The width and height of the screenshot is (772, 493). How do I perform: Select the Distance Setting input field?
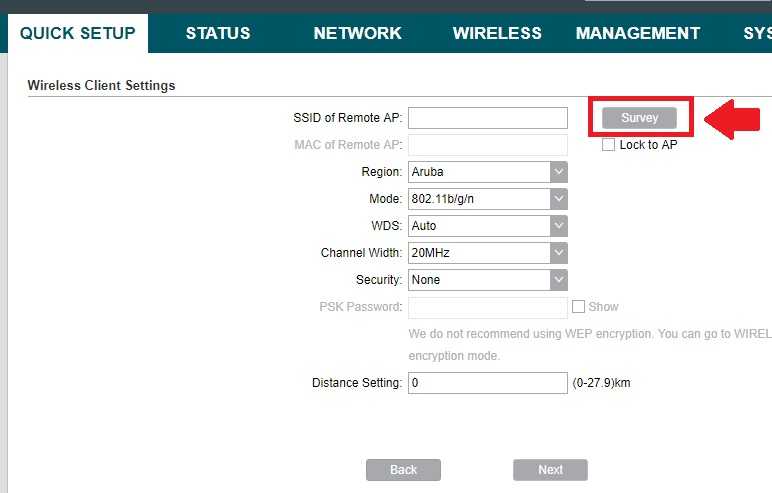(488, 383)
